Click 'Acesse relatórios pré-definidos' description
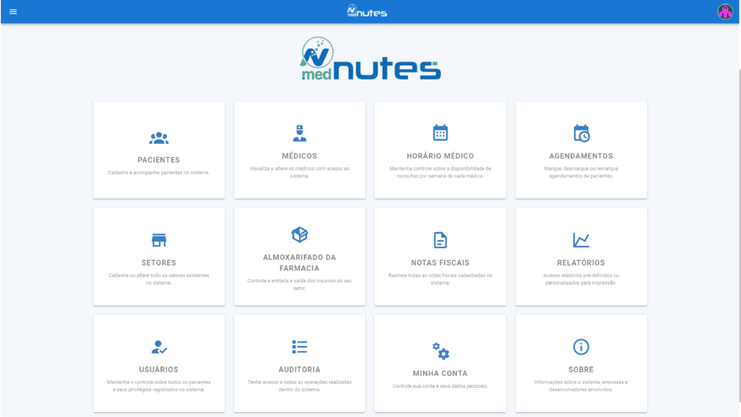 tap(581, 279)
